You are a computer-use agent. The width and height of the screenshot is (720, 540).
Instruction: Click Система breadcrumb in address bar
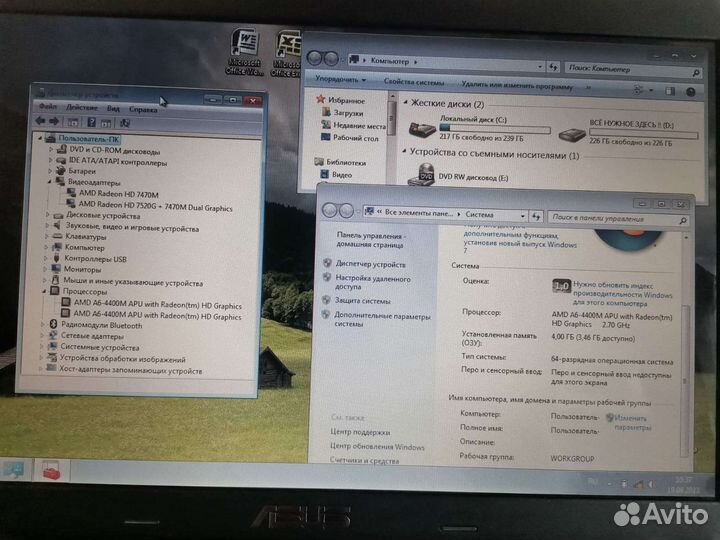tap(479, 214)
